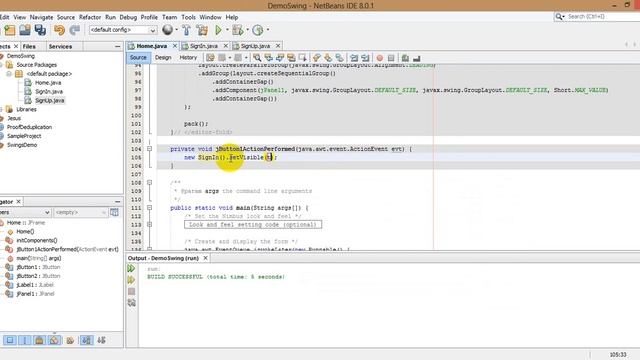
Task: Switch to the Design view button
Action: 163,58
